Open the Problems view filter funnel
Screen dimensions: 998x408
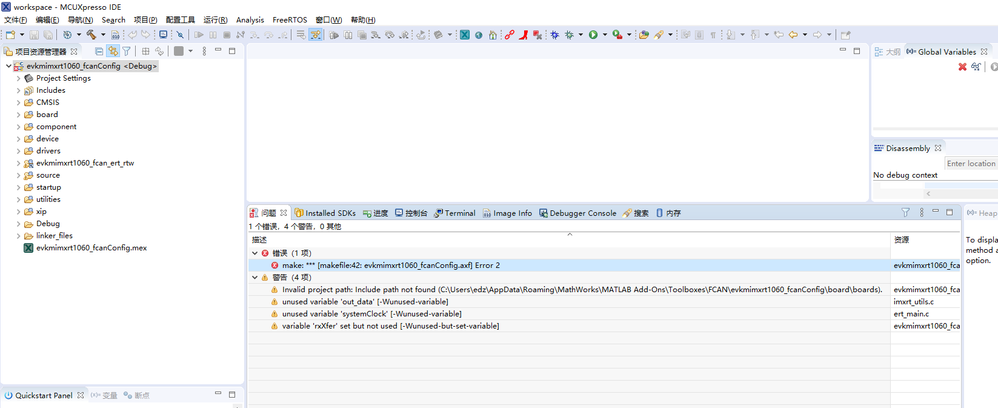(x=906, y=213)
